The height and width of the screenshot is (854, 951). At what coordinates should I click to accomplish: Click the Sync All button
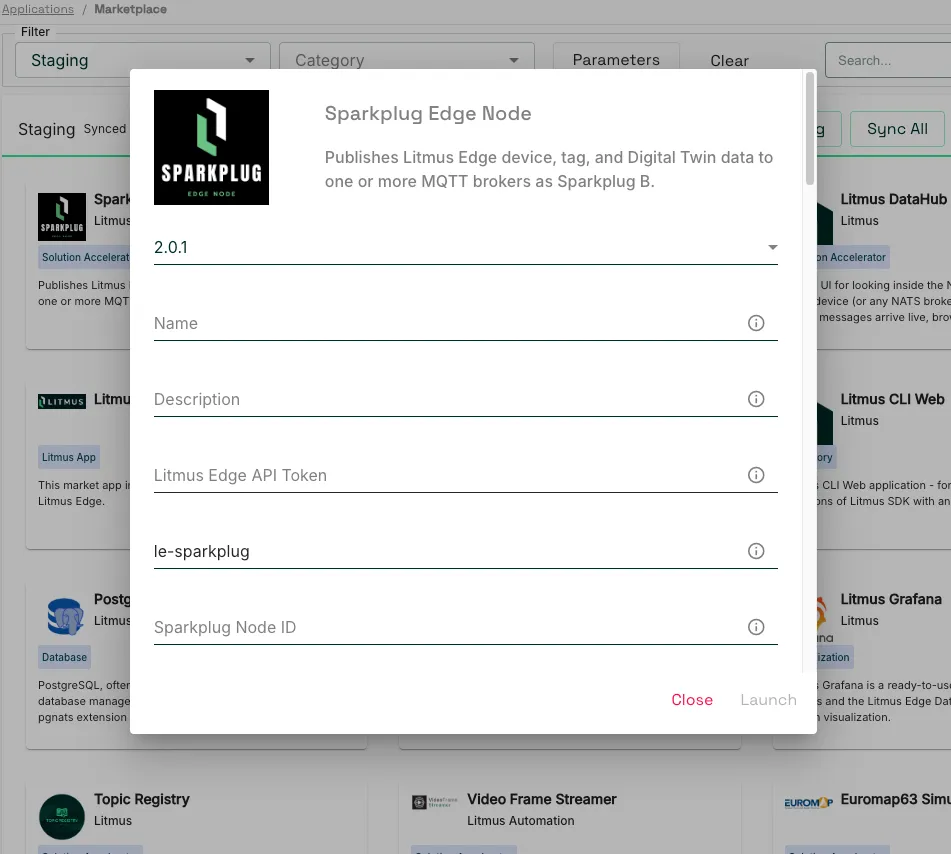[x=897, y=129]
